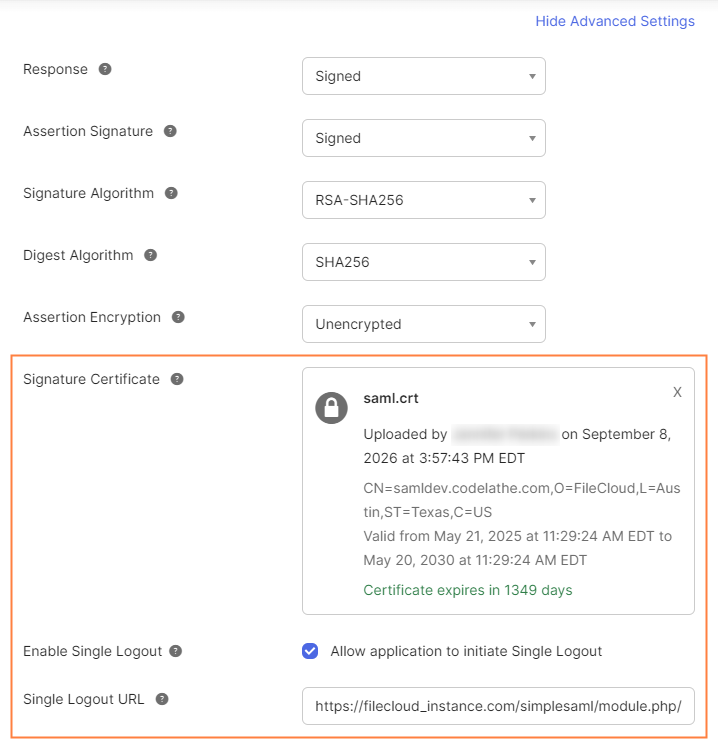Image resolution: width=718 pixels, height=749 pixels.
Task: Uncheck Allow application to initiate Single Logout
Action: point(310,651)
